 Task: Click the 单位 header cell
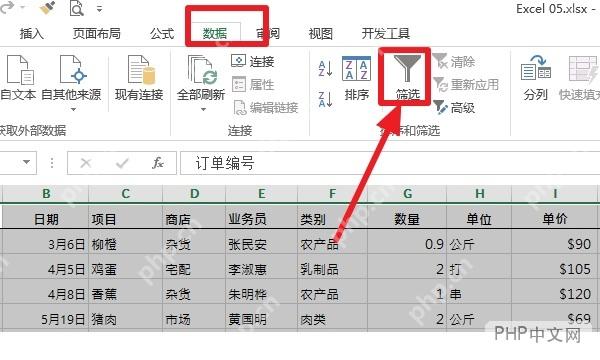click(x=479, y=218)
